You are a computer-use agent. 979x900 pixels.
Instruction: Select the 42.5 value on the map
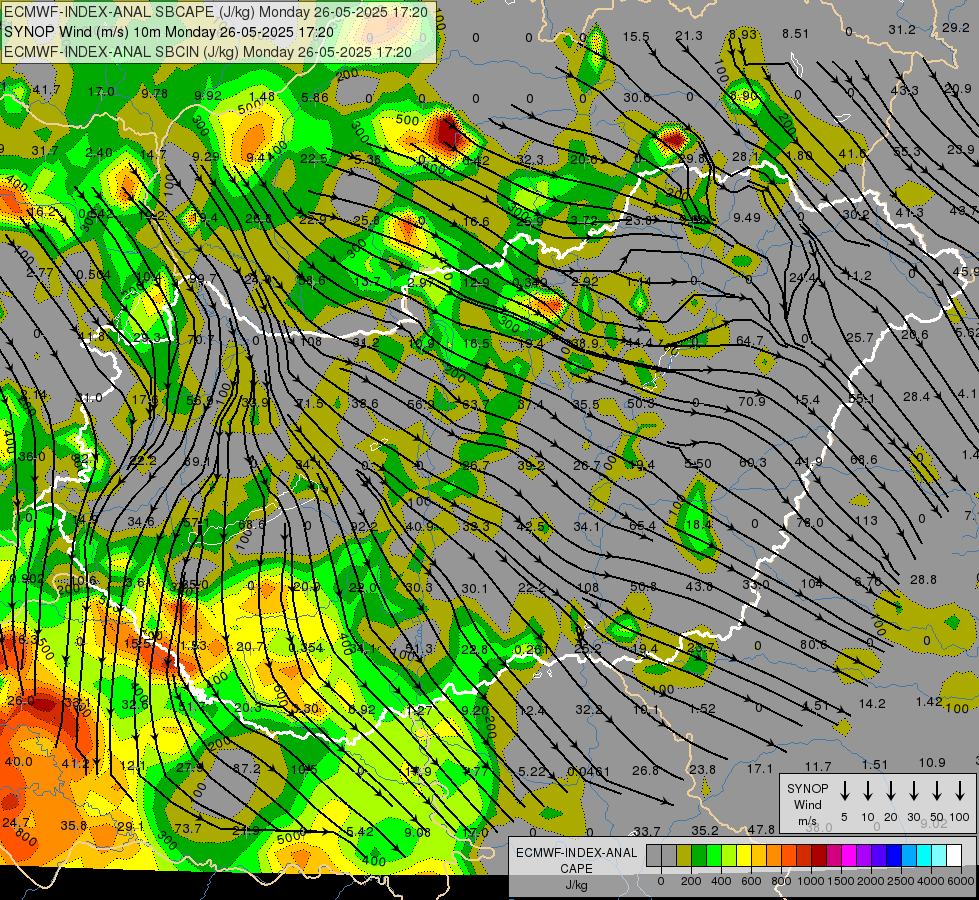pyautogui.click(x=531, y=527)
